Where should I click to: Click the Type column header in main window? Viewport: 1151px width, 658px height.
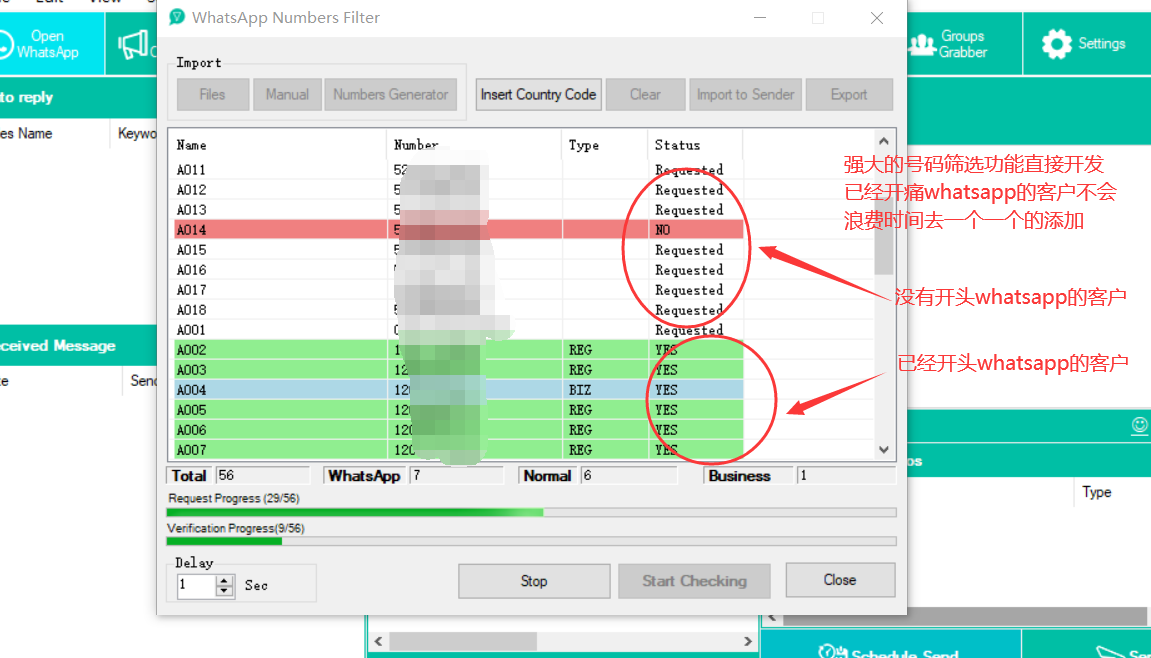pos(1097,492)
